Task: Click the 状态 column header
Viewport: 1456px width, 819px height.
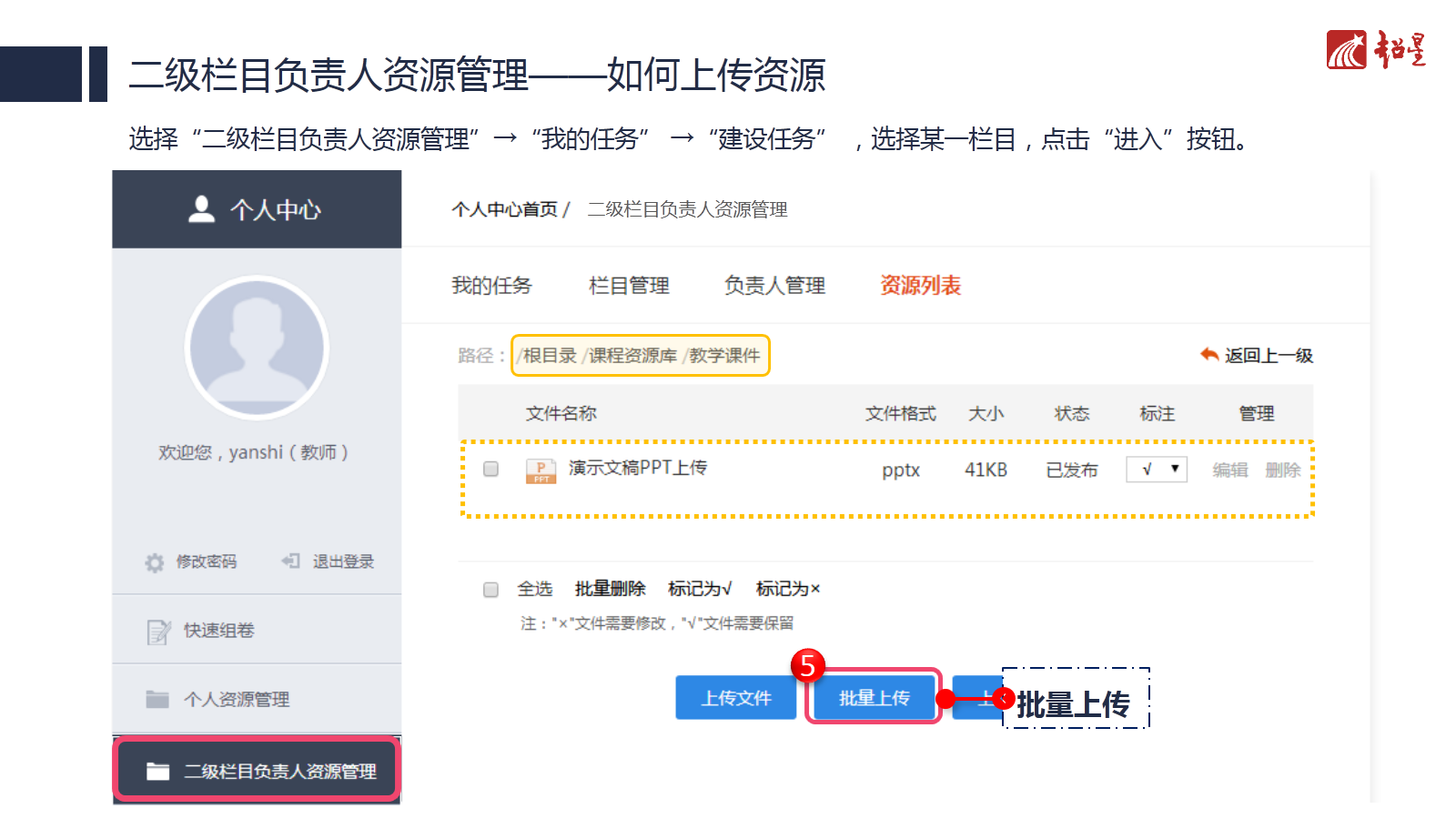Action: pos(1071,413)
